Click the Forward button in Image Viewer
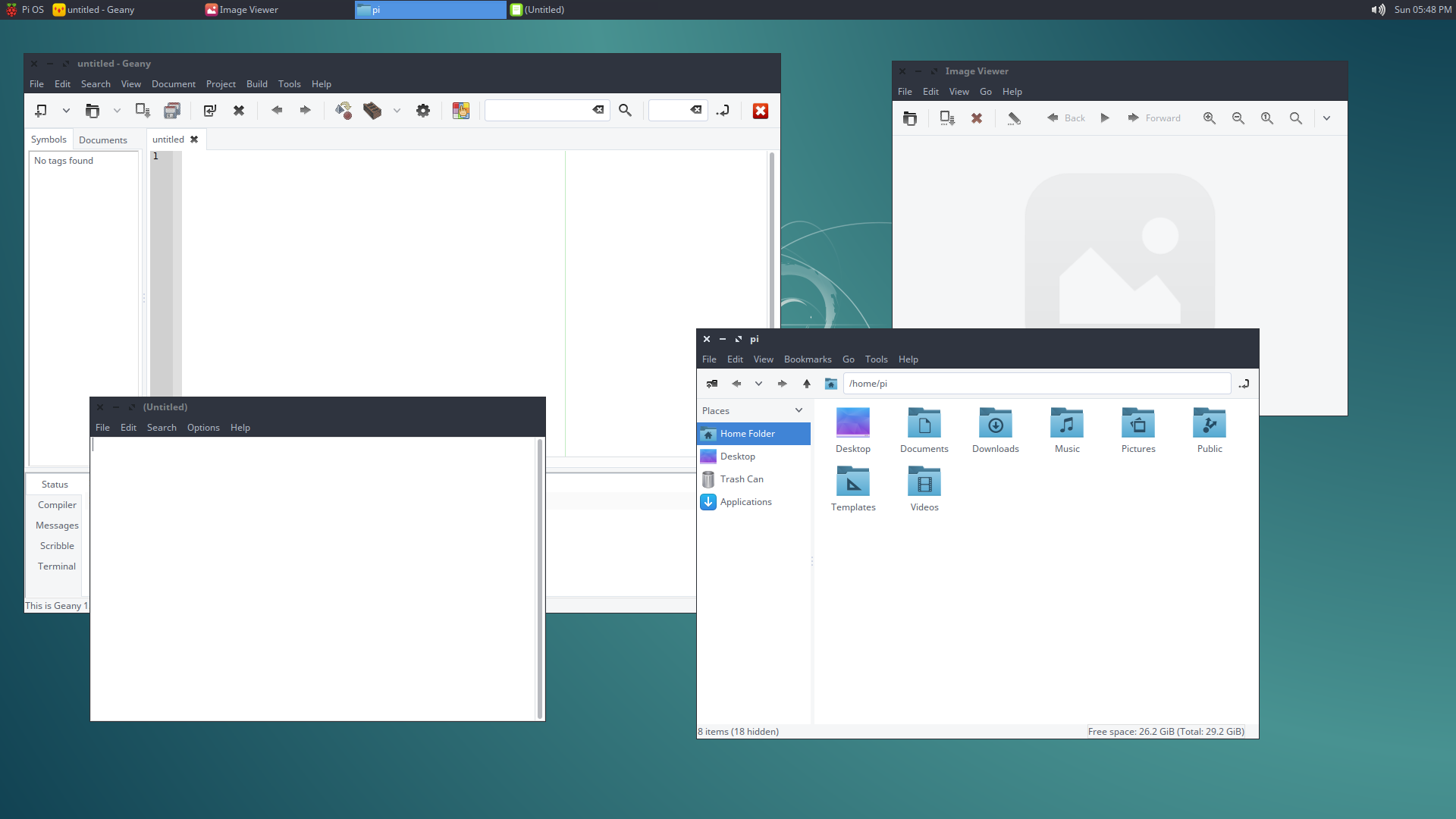The height and width of the screenshot is (819, 1456). point(1154,118)
